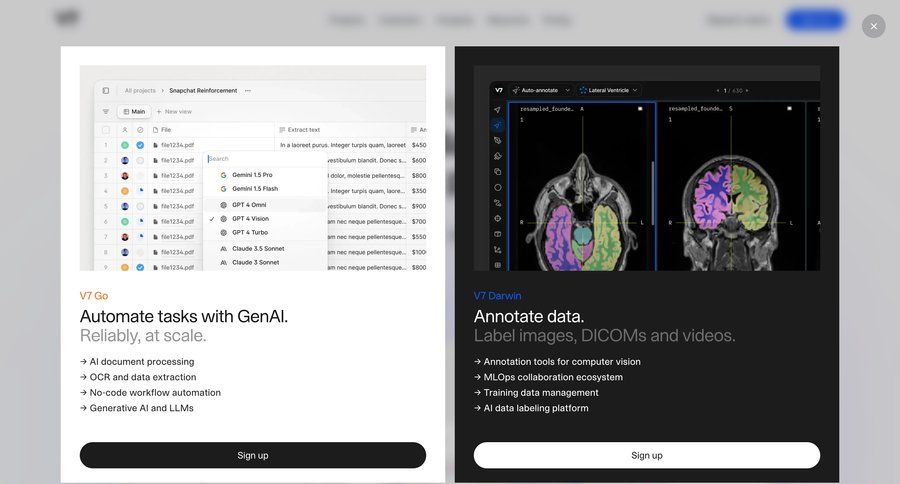Screen dimensions: 900x484
Task: Click the 'AI data labeling platform' line
Action: (531, 408)
